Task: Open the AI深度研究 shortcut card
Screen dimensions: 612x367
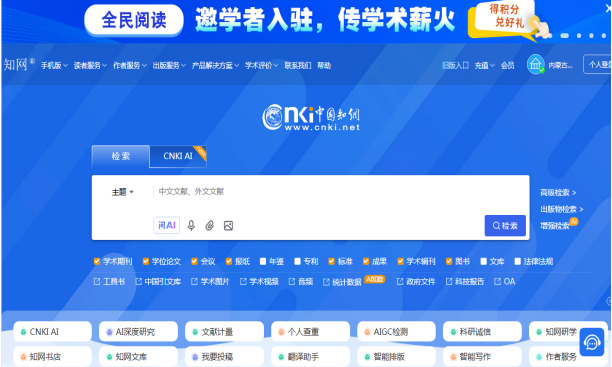Action: 139,331
